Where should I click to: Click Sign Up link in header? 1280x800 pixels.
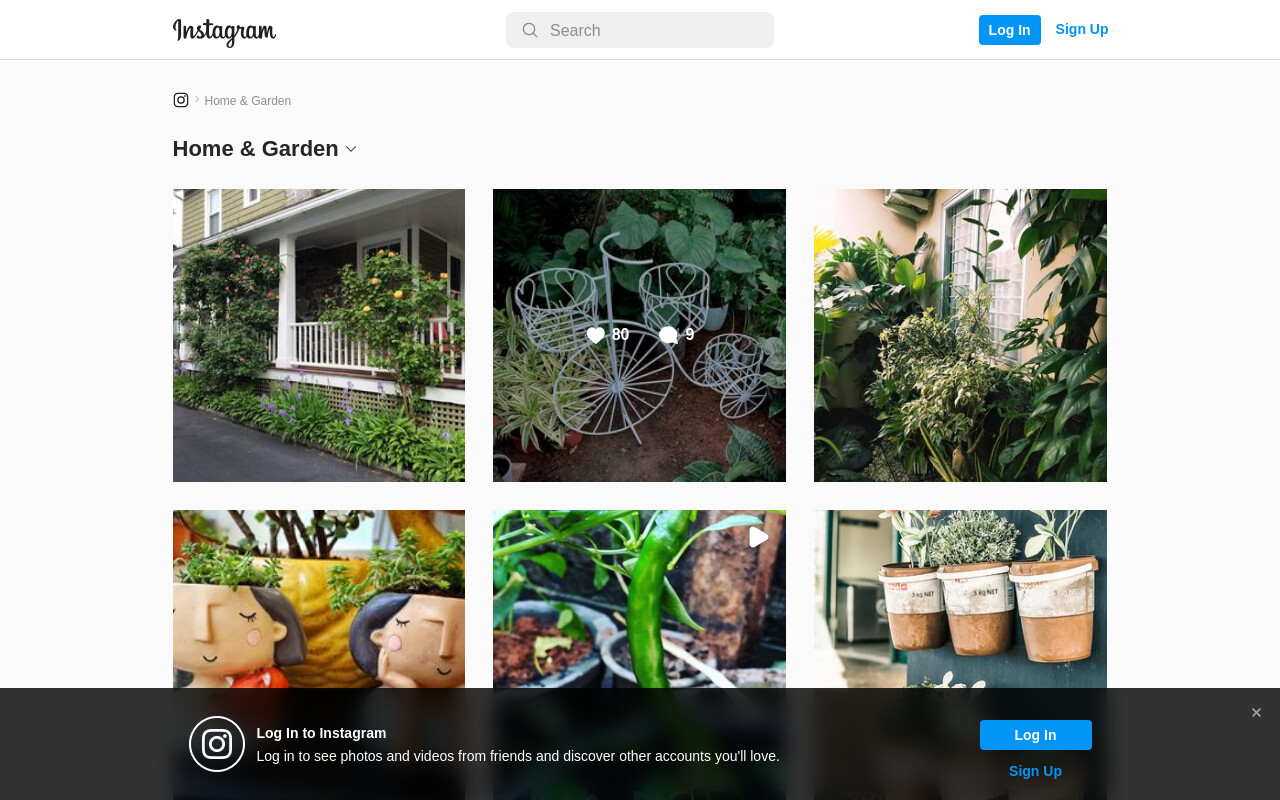pyautogui.click(x=1082, y=29)
